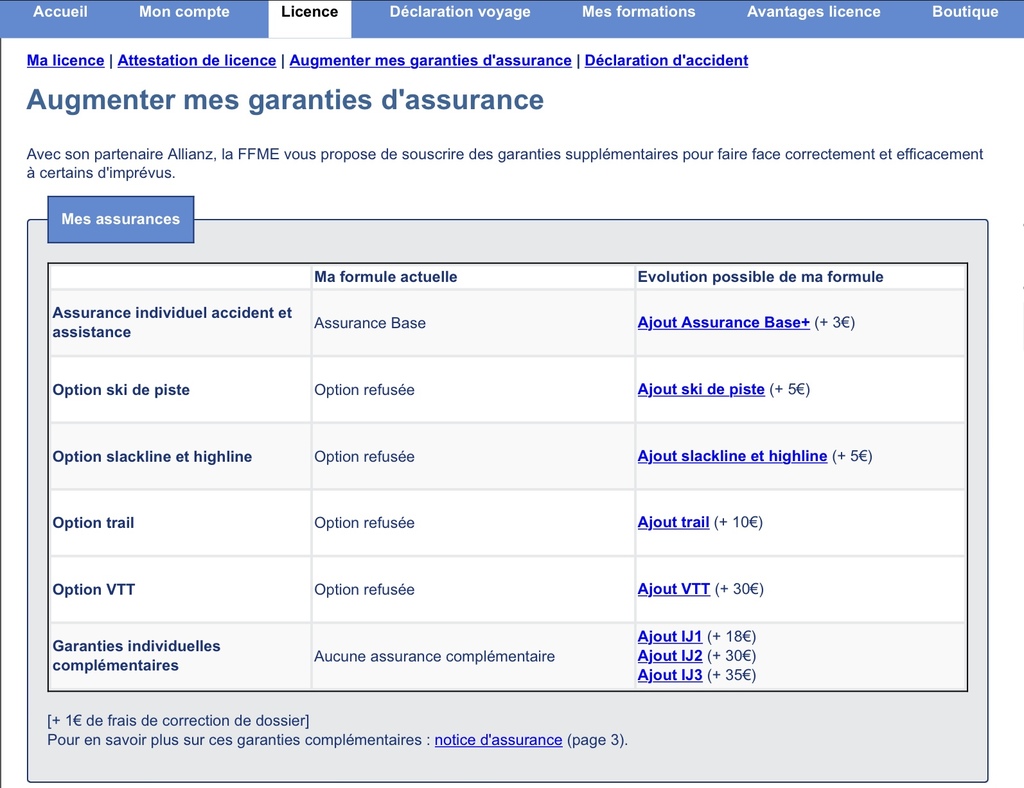This screenshot has width=1024, height=788.
Task: Click Ajout Assurance Base+ link
Action: pos(724,323)
